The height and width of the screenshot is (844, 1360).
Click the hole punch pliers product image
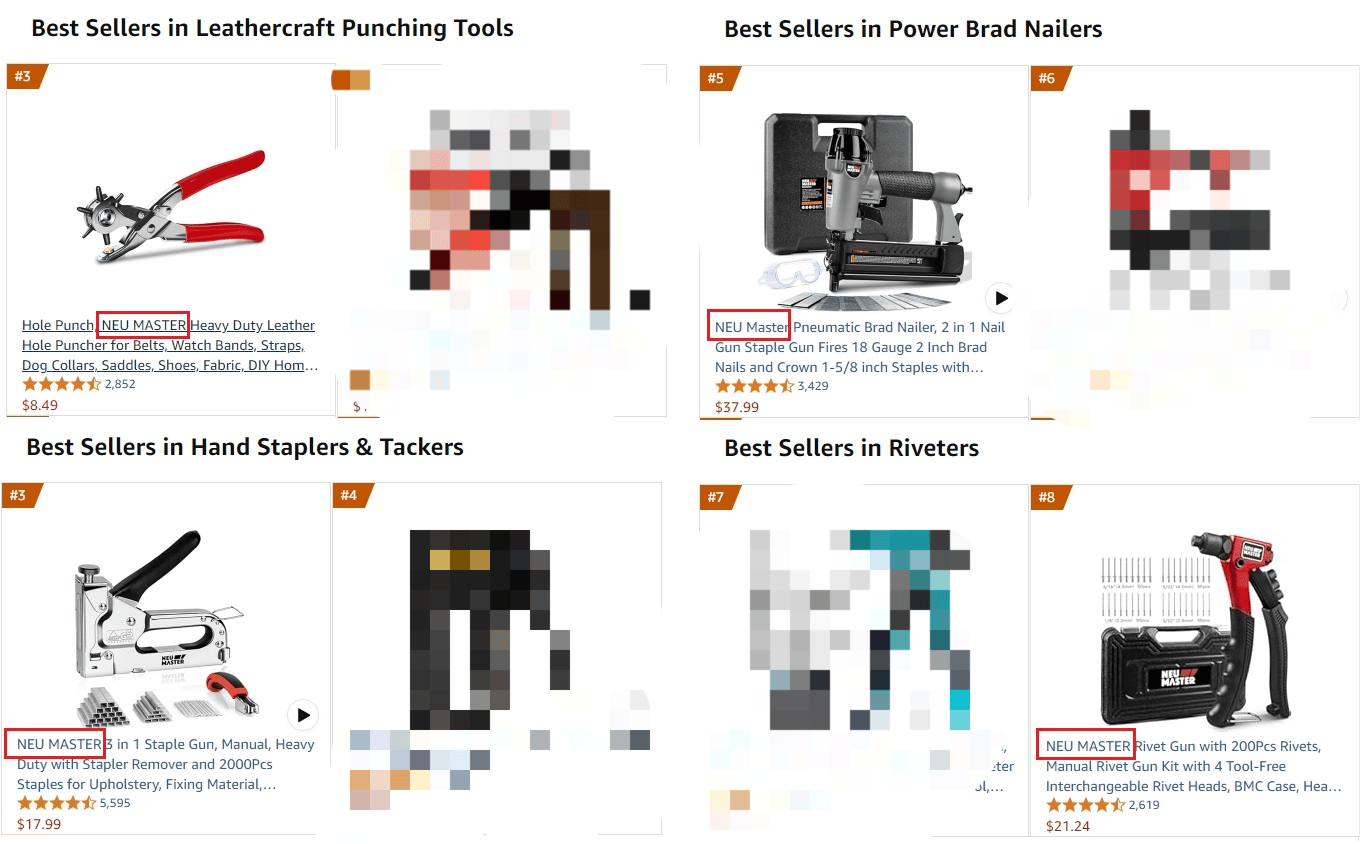click(x=172, y=207)
